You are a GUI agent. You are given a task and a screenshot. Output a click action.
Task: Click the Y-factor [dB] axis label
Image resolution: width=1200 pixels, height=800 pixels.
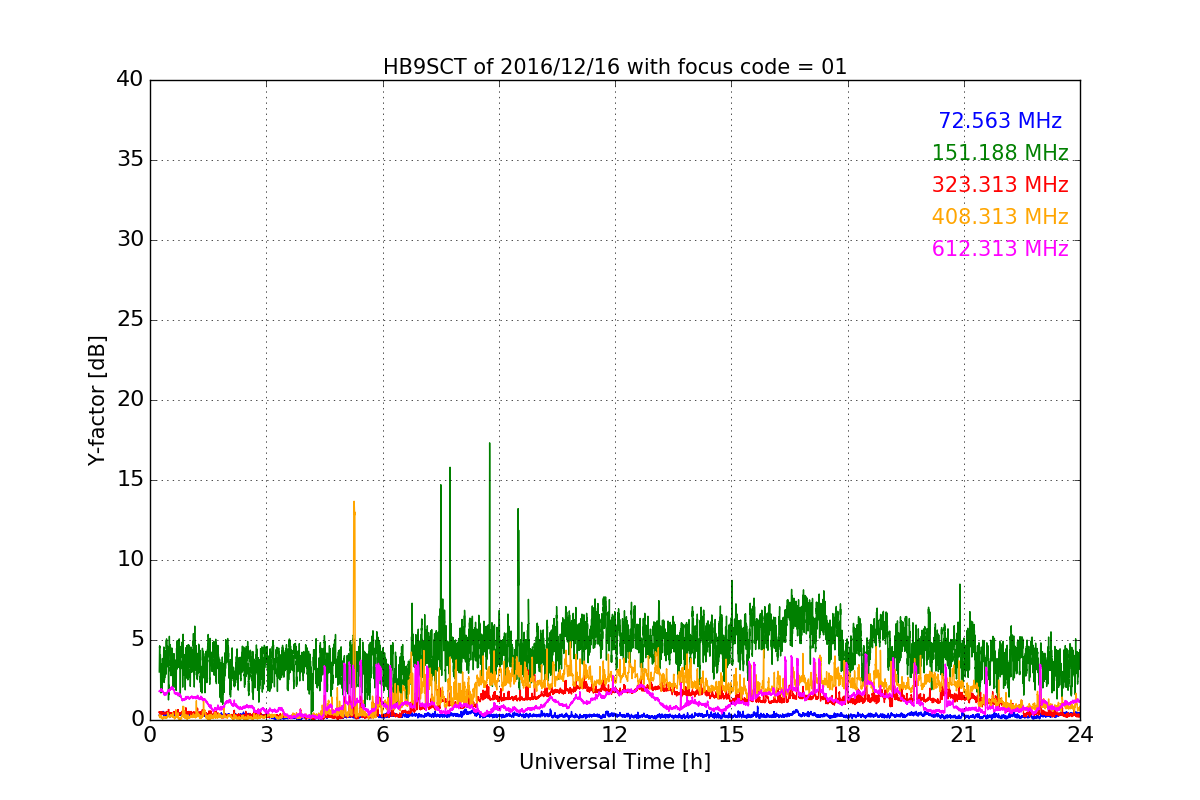coord(97,400)
